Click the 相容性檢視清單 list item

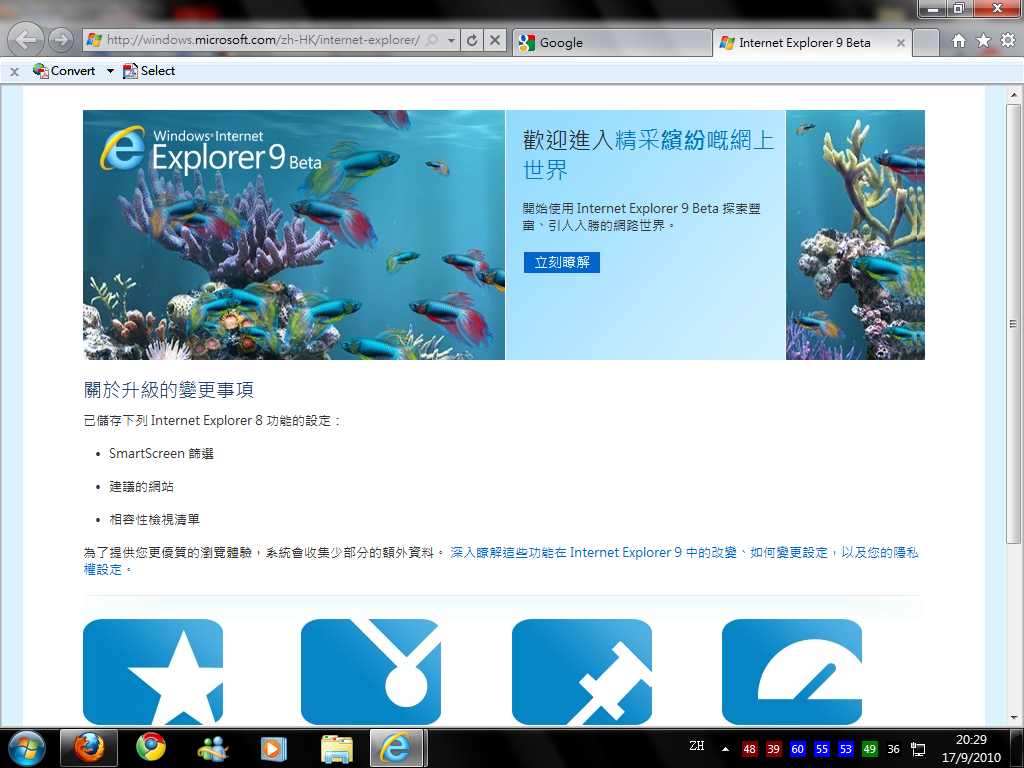(154, 519)
